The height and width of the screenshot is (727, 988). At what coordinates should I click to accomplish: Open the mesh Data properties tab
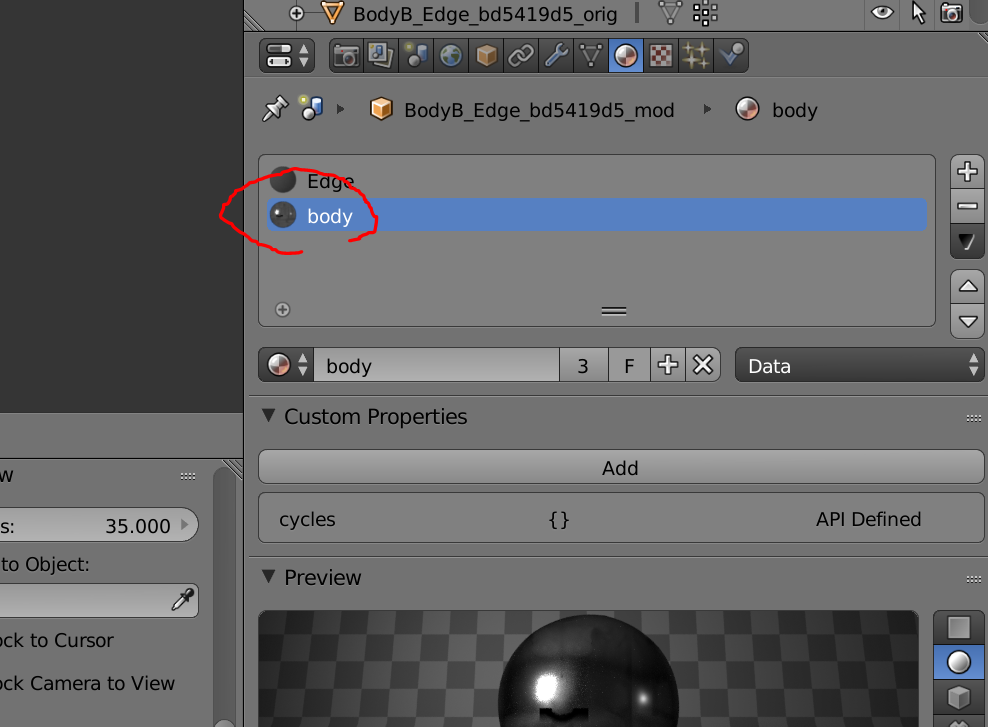pos(591,55)
